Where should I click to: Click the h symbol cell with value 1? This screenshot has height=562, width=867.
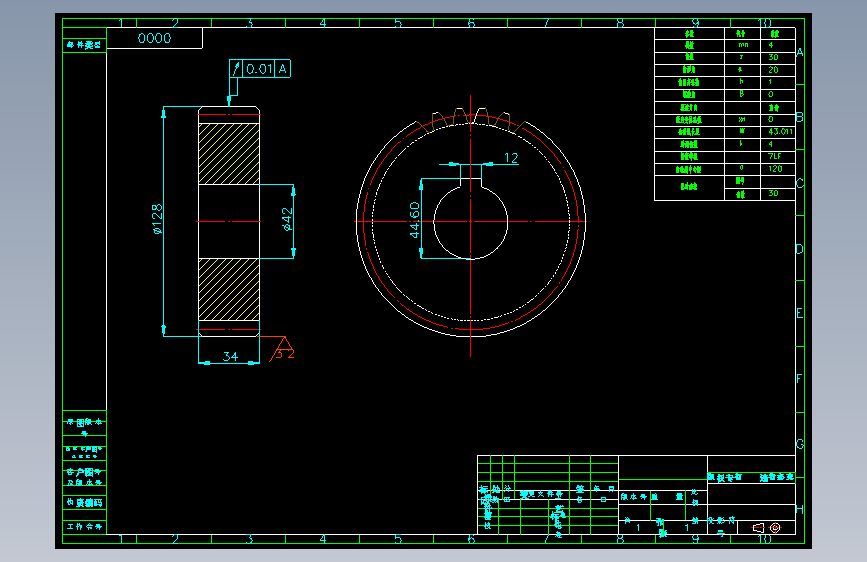743,82
